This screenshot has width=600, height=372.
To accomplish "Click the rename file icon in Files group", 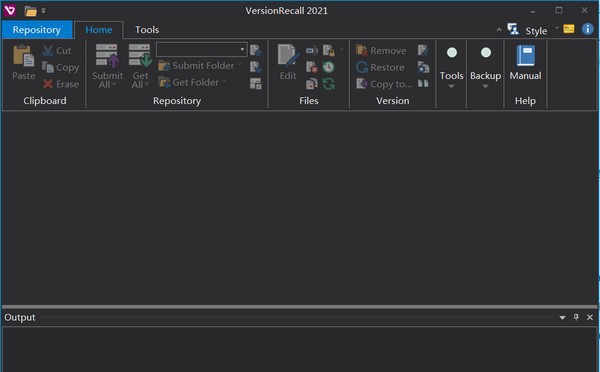I will (x=311, y=50).
